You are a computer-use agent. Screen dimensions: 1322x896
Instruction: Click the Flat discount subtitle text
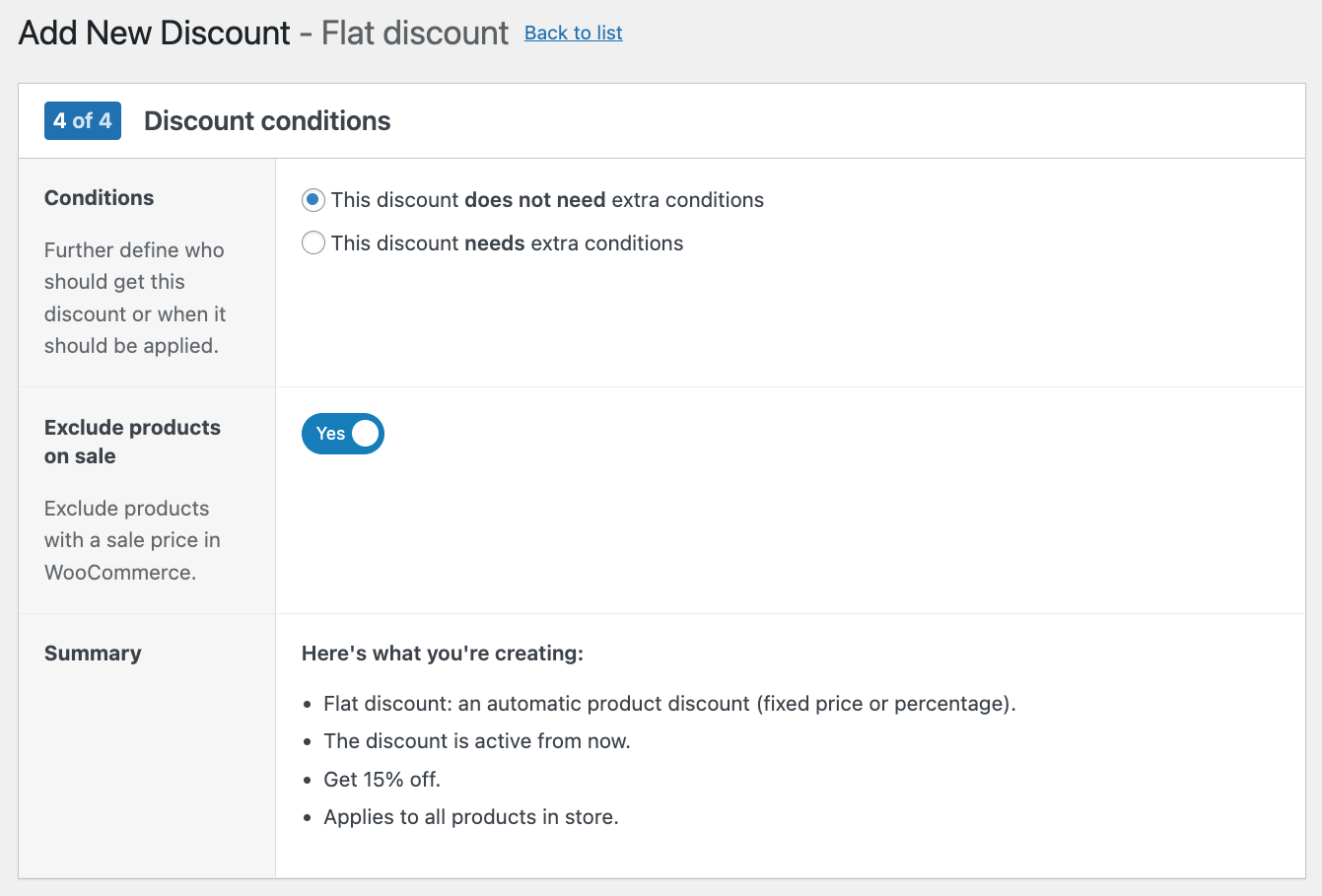coord(415,33)
